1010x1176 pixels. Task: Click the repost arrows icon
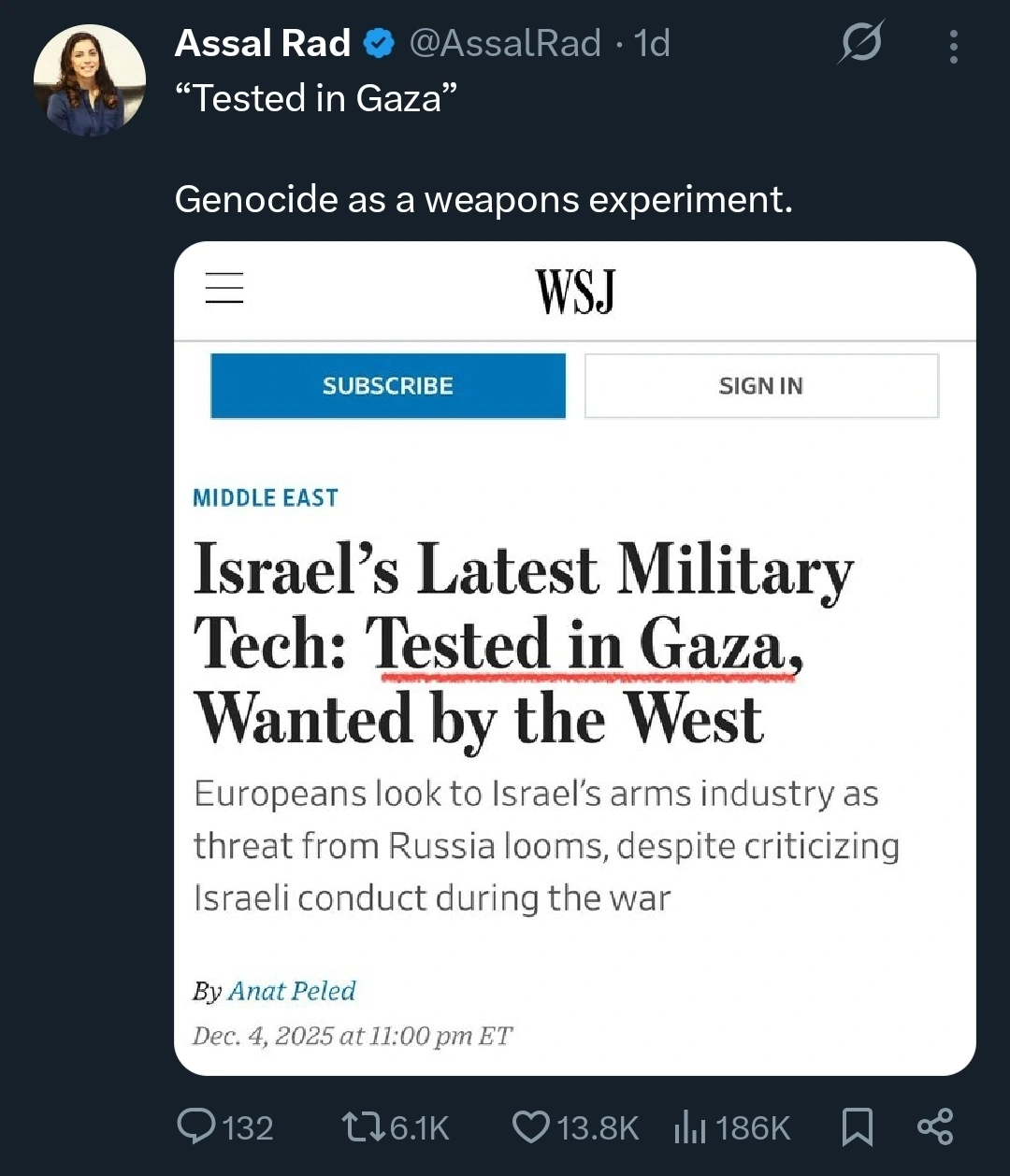[360, 1126]
